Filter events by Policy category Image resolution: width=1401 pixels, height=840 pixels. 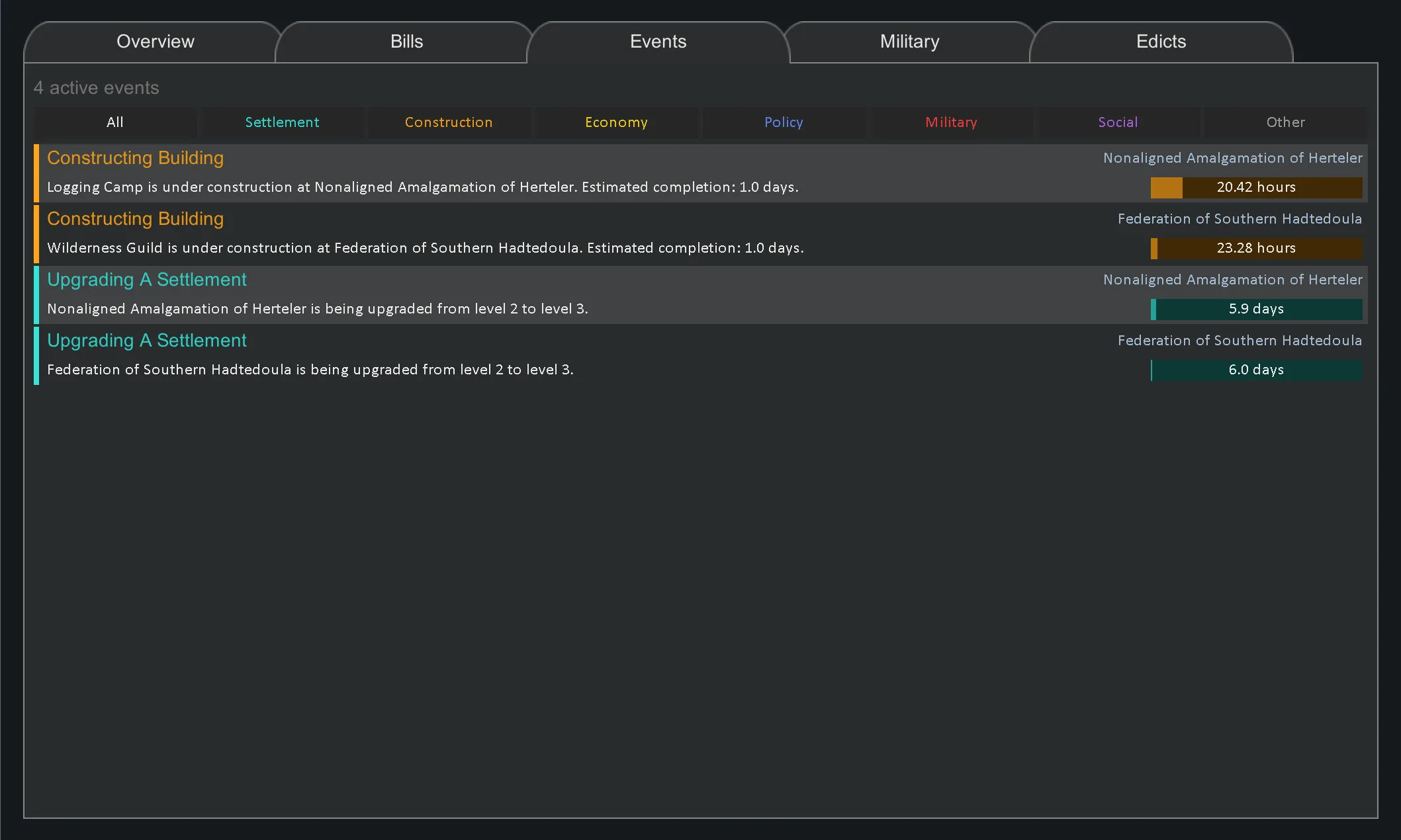click(x=784, y=122)
